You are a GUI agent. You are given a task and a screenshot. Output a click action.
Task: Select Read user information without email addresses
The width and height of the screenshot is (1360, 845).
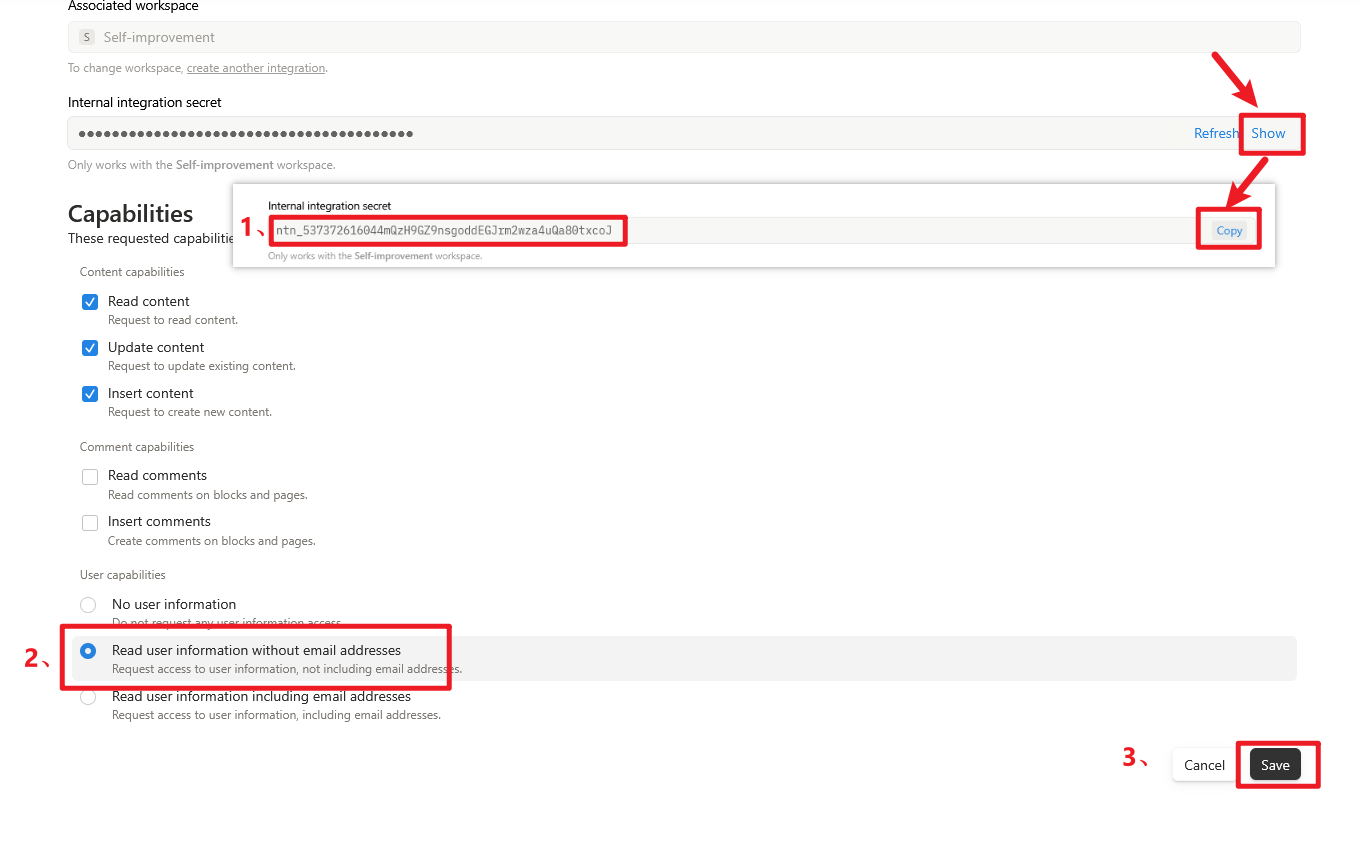(x=88, y=651)
